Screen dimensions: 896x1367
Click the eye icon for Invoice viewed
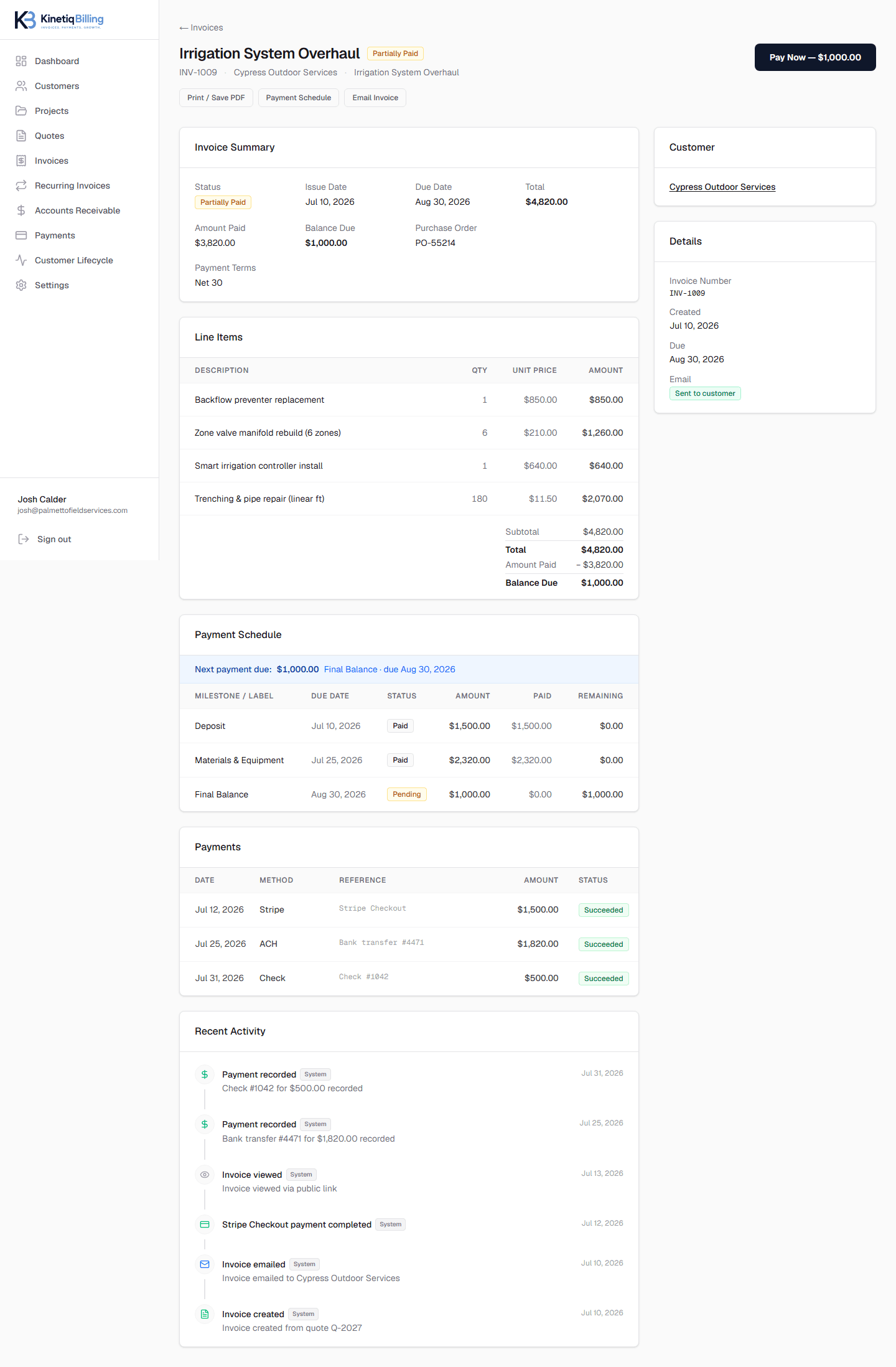(205, 1175)
